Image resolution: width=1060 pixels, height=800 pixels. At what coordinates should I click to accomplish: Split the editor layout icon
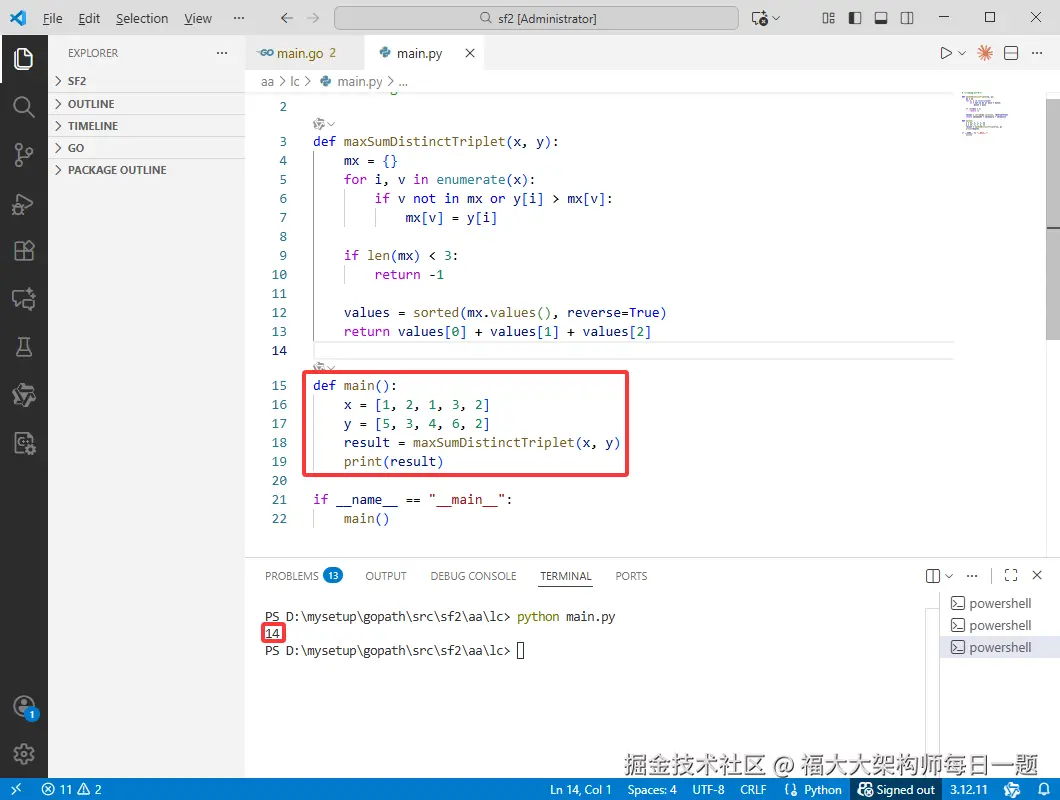(x=1011, y=53)
